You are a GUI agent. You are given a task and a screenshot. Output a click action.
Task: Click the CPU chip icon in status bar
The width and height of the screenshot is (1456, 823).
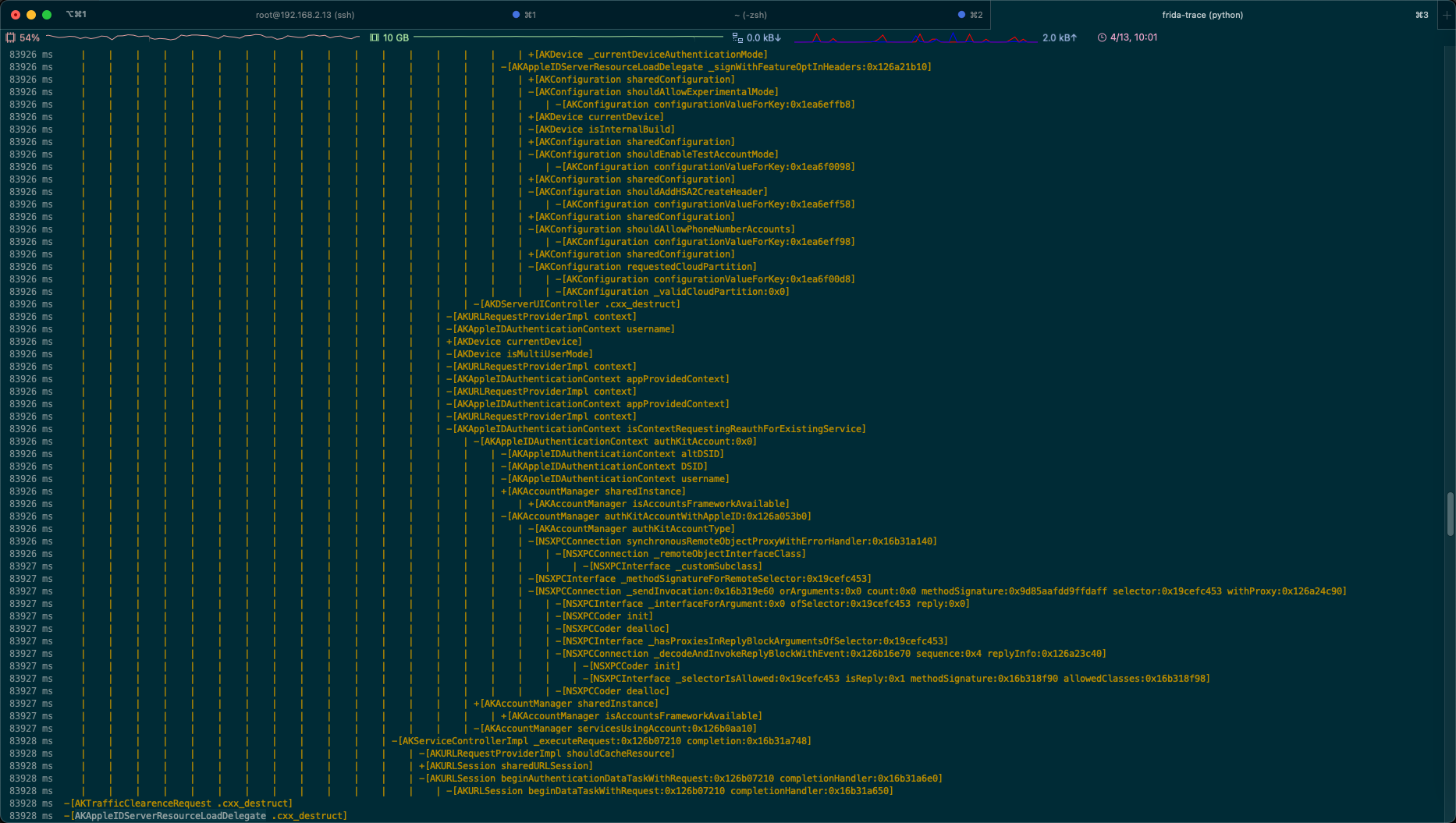point(10,37)
